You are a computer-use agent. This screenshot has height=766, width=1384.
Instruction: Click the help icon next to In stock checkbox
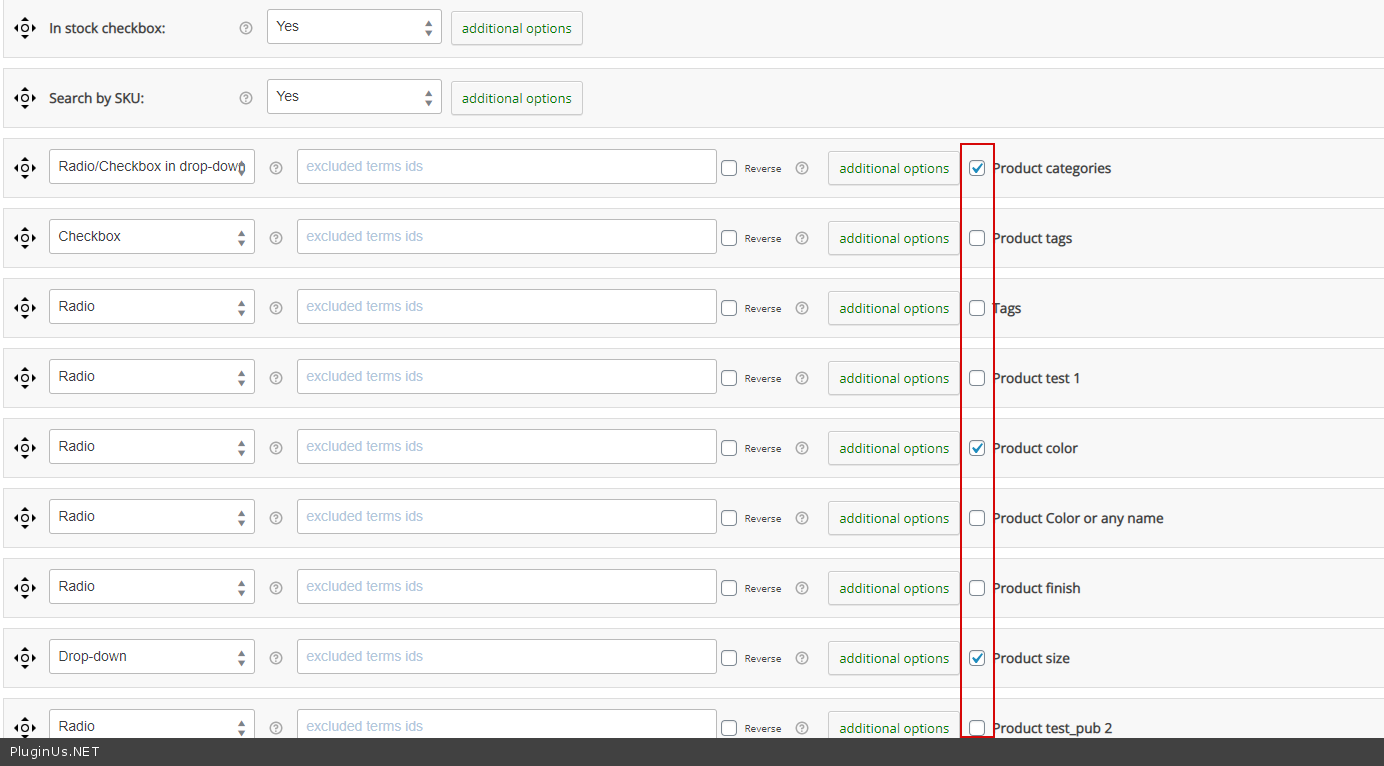click(x=246, y=28)
